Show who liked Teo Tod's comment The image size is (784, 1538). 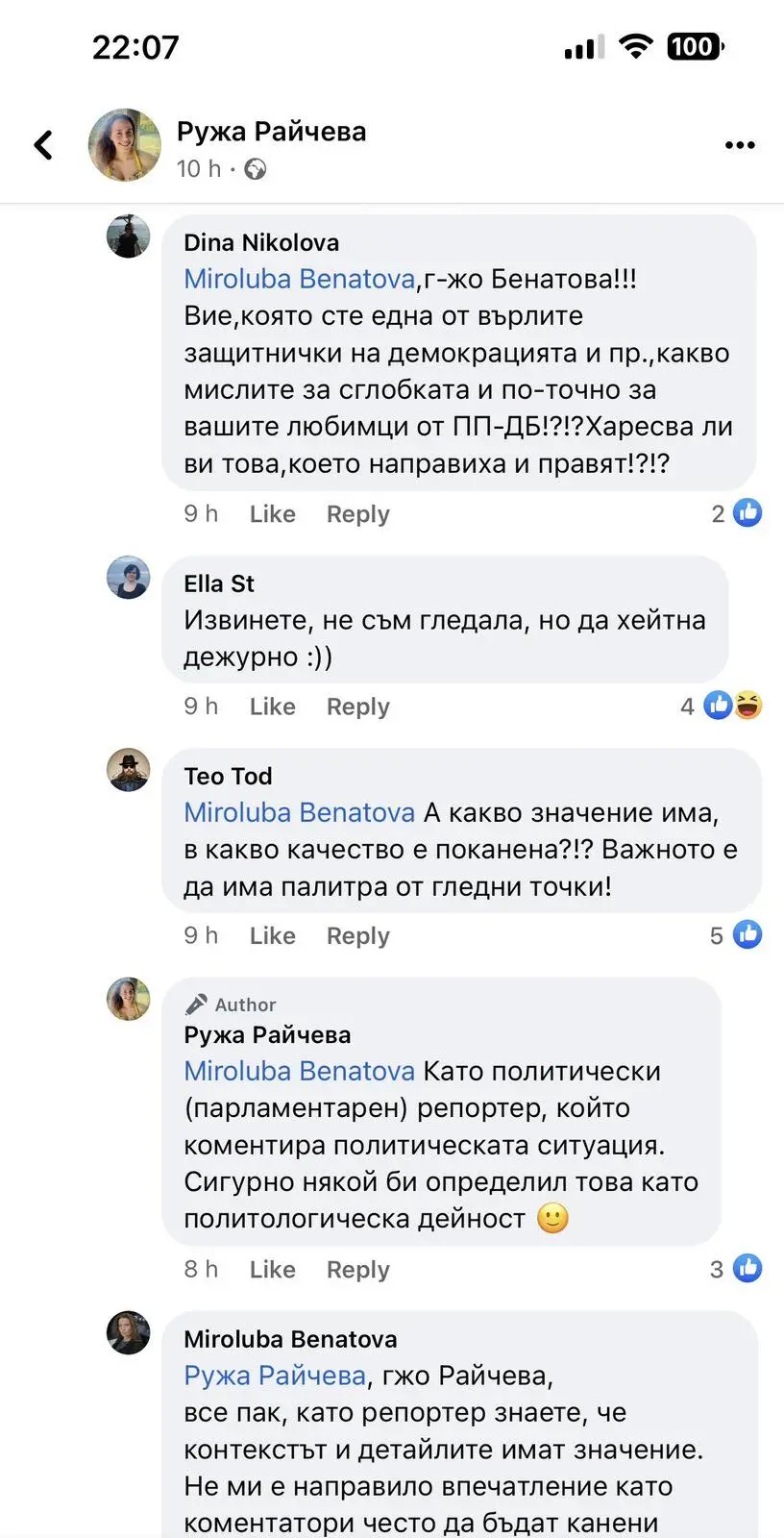737,935
